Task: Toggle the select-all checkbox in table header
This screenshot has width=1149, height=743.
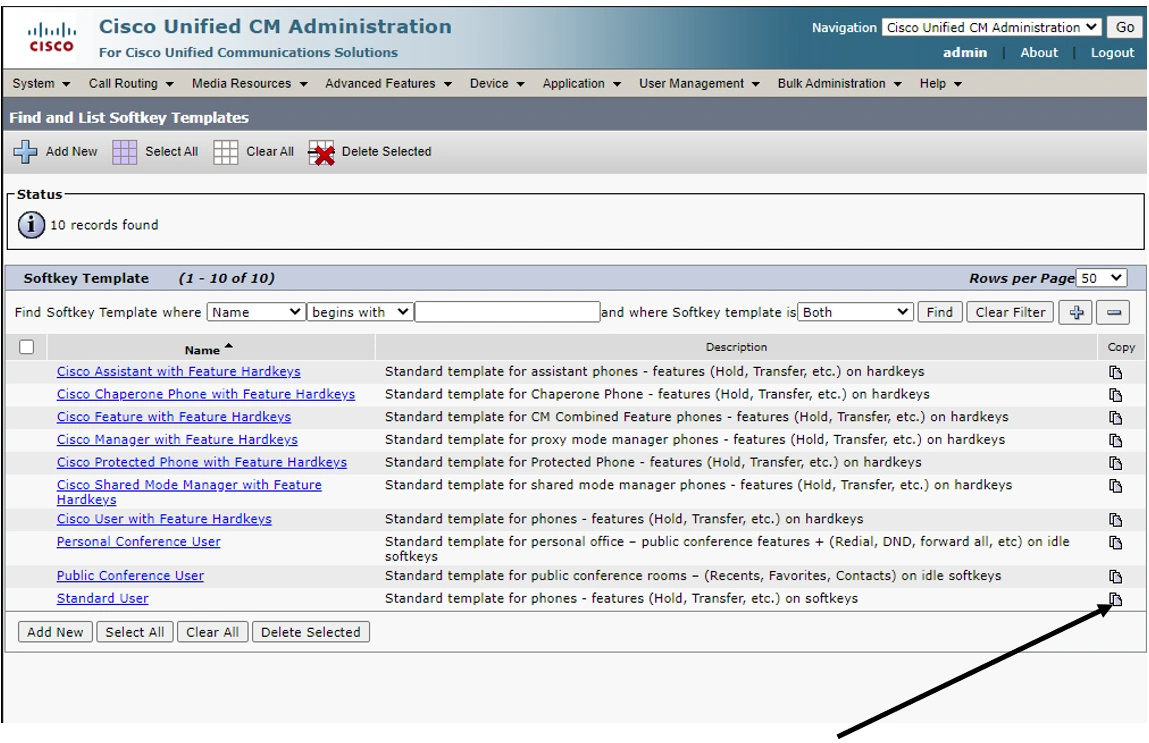Action: (26, 347)
